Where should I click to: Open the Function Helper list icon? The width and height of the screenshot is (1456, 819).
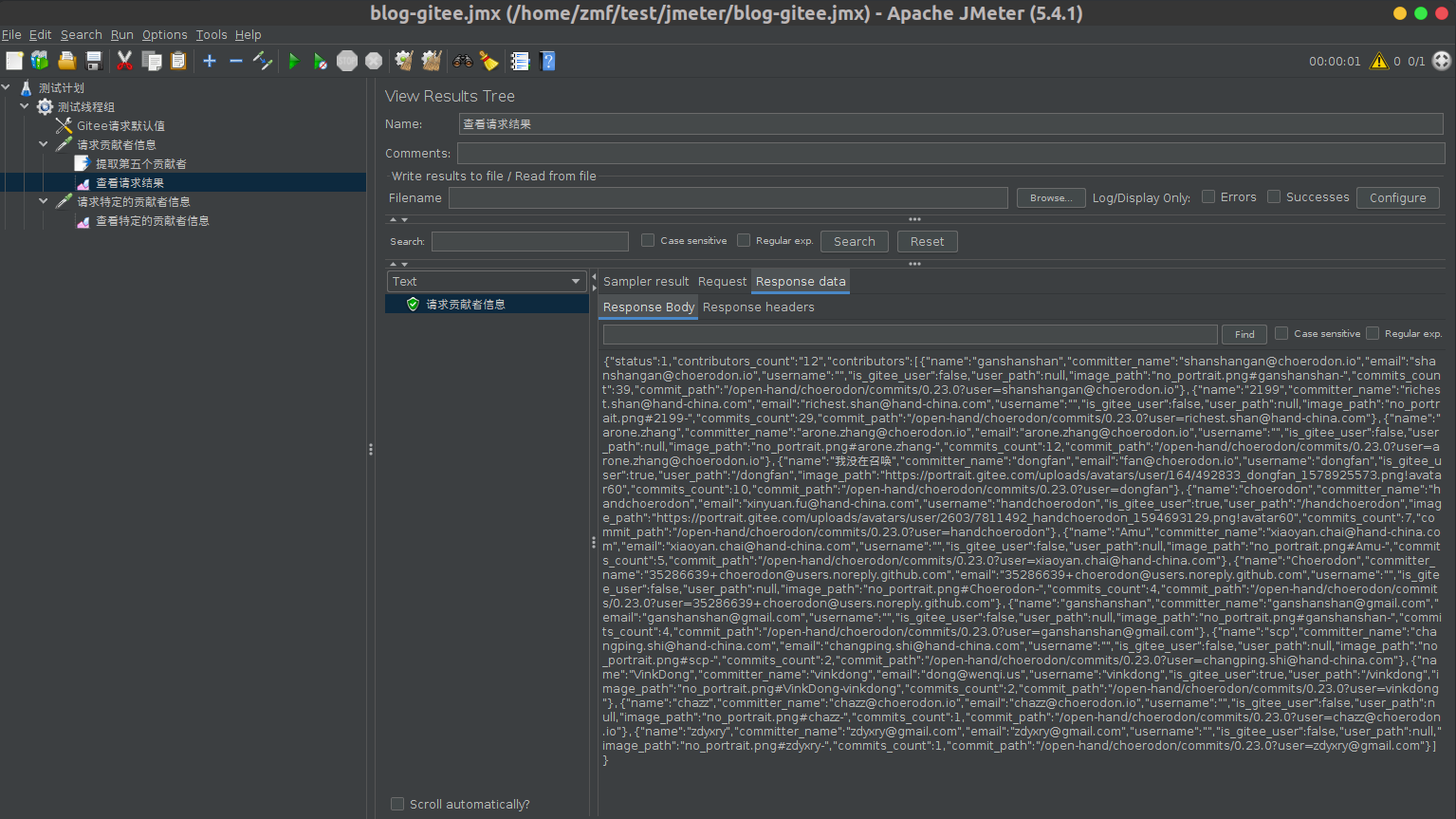pyautogui.click(x=520, y=61)
